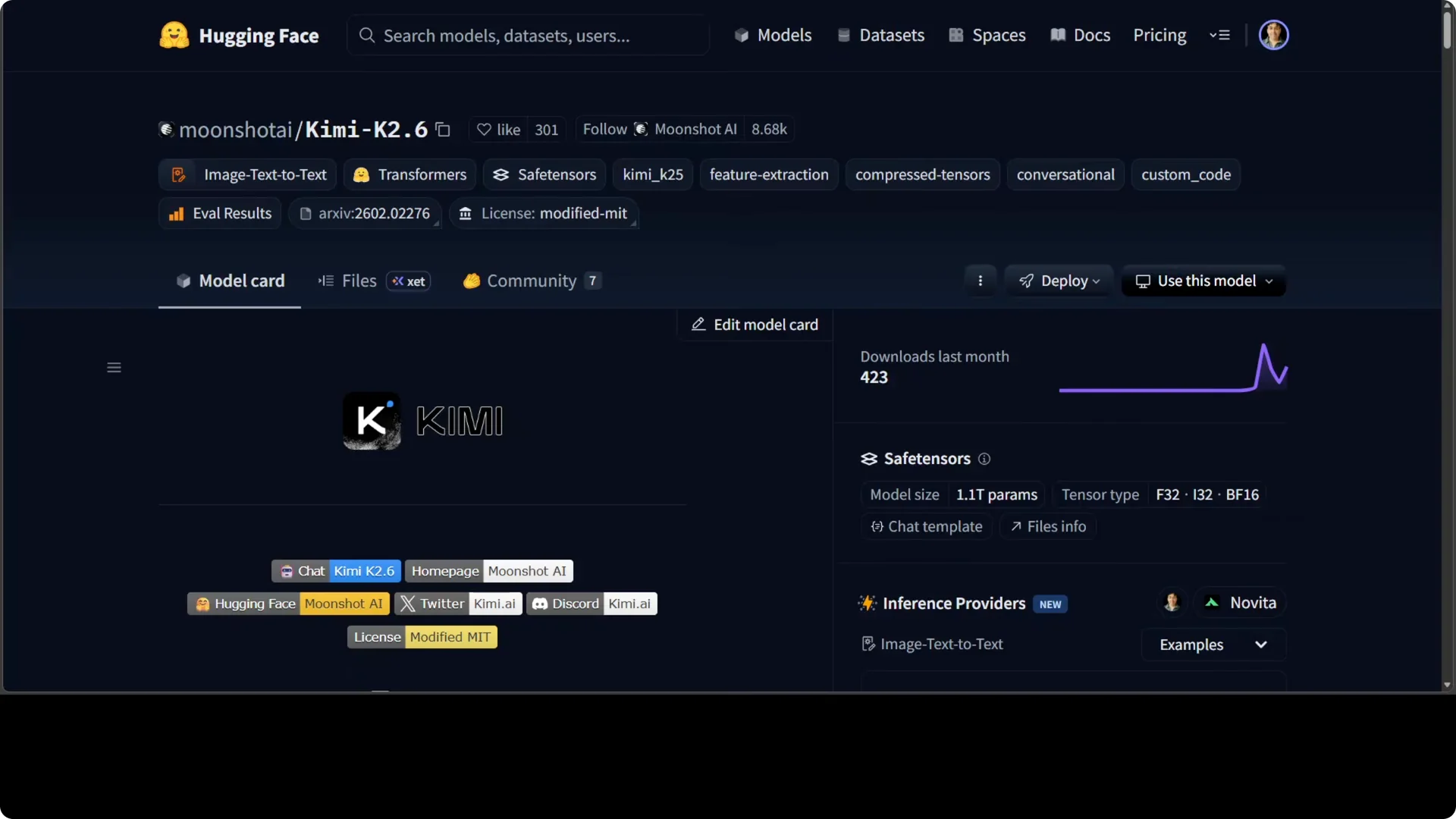
Task: Click the Chat Kimi K2.6 badge
Action: 336,571
